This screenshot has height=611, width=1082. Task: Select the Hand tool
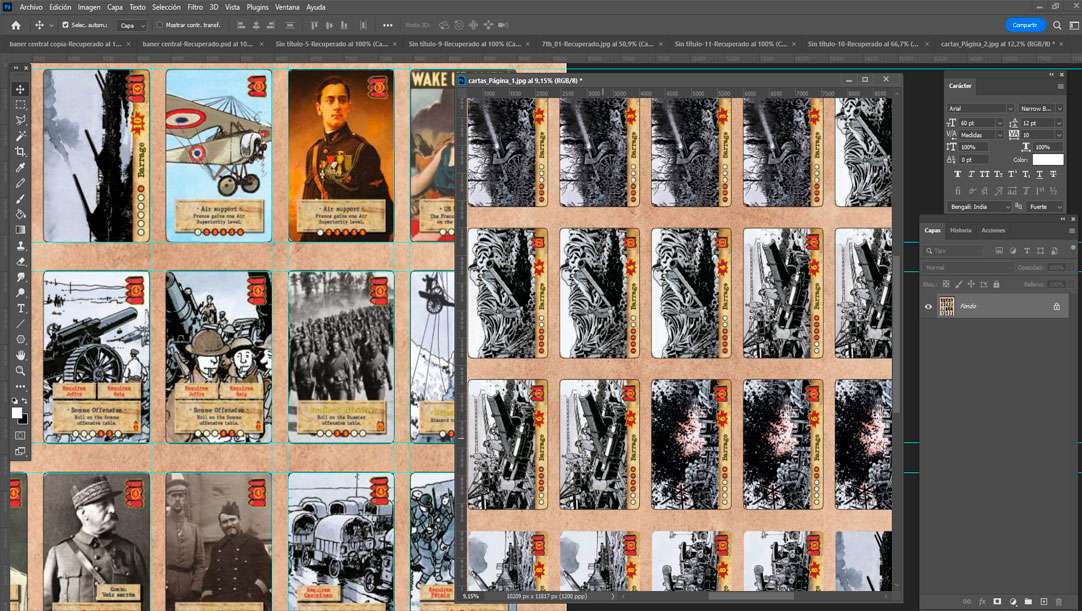[x=20, y=355]
